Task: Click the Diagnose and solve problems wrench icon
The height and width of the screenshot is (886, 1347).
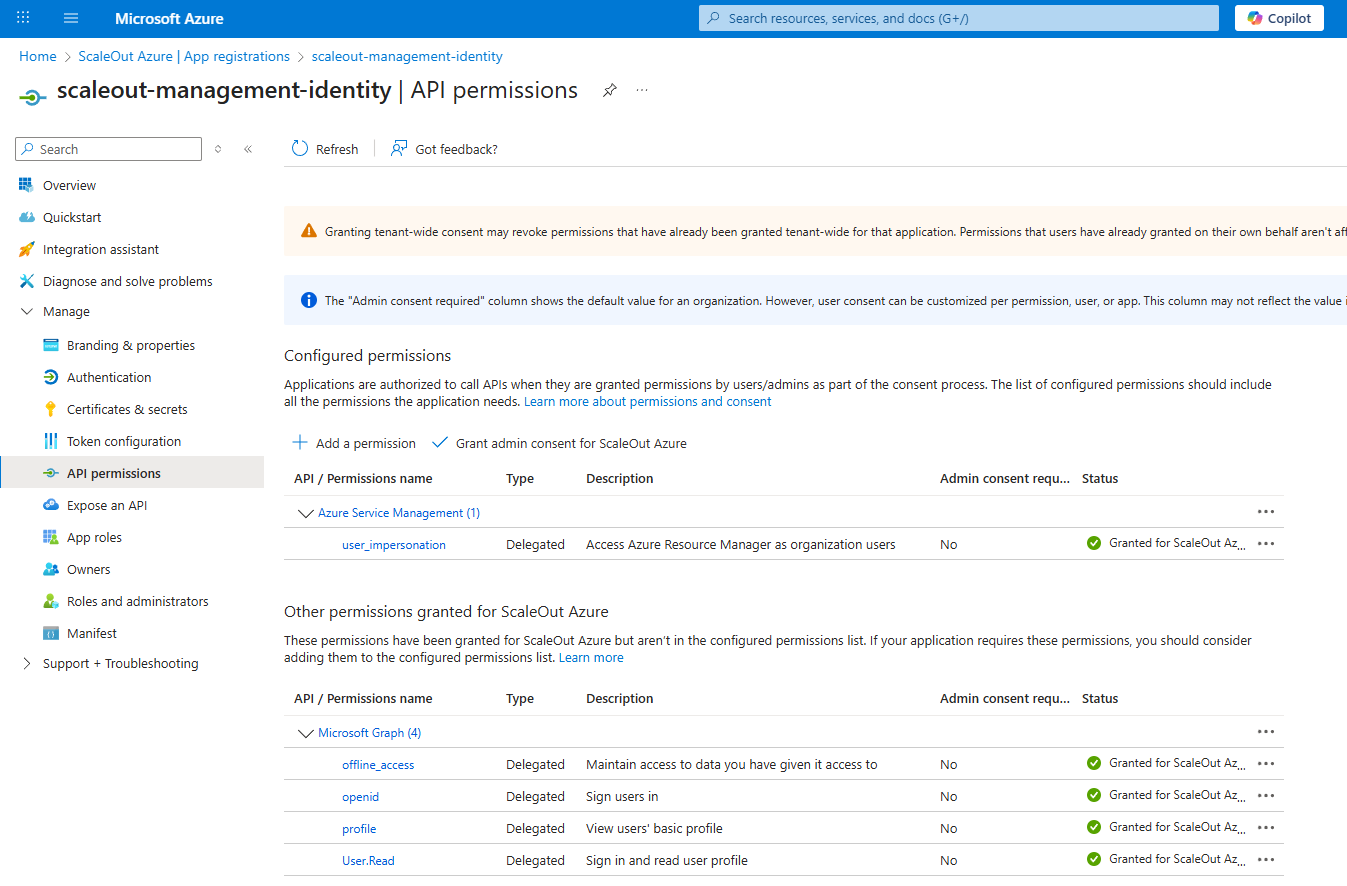Action: [26, 281]
